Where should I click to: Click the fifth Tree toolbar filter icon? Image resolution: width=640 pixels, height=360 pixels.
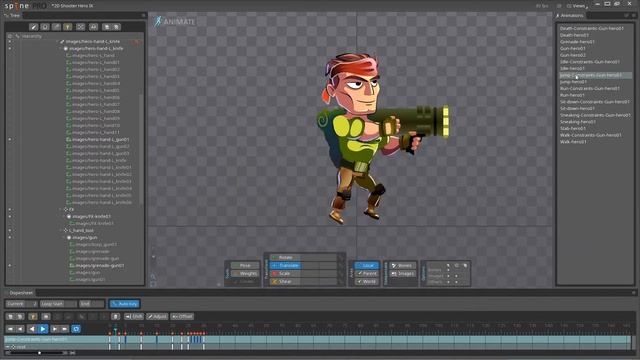(x=80, y=27)
